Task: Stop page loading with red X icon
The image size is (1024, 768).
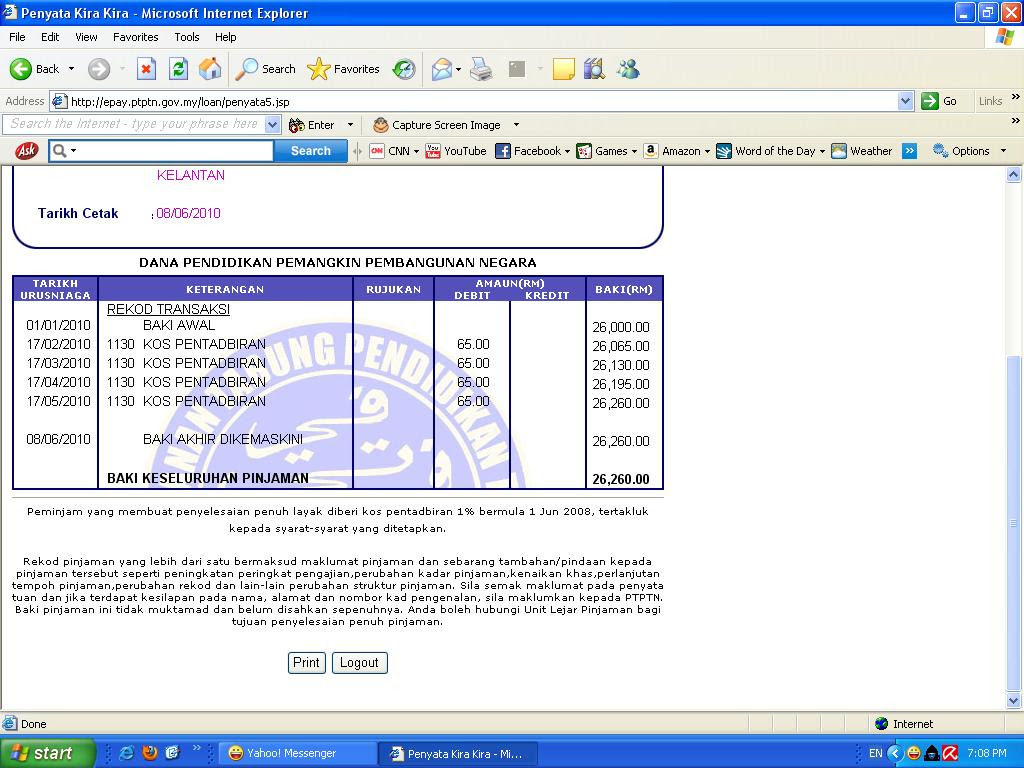Action: 146,69
